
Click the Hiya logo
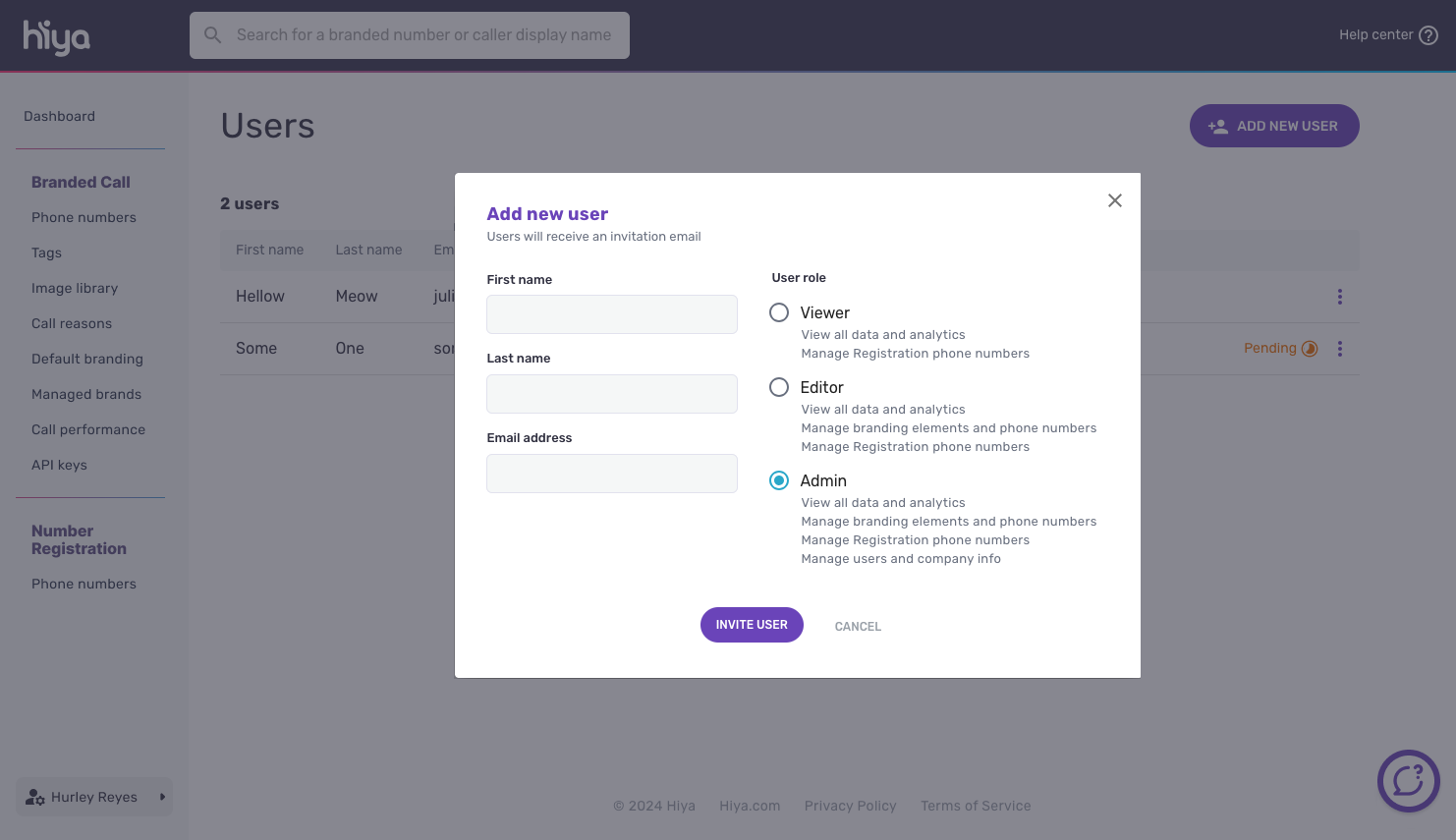tap(56, 36)
